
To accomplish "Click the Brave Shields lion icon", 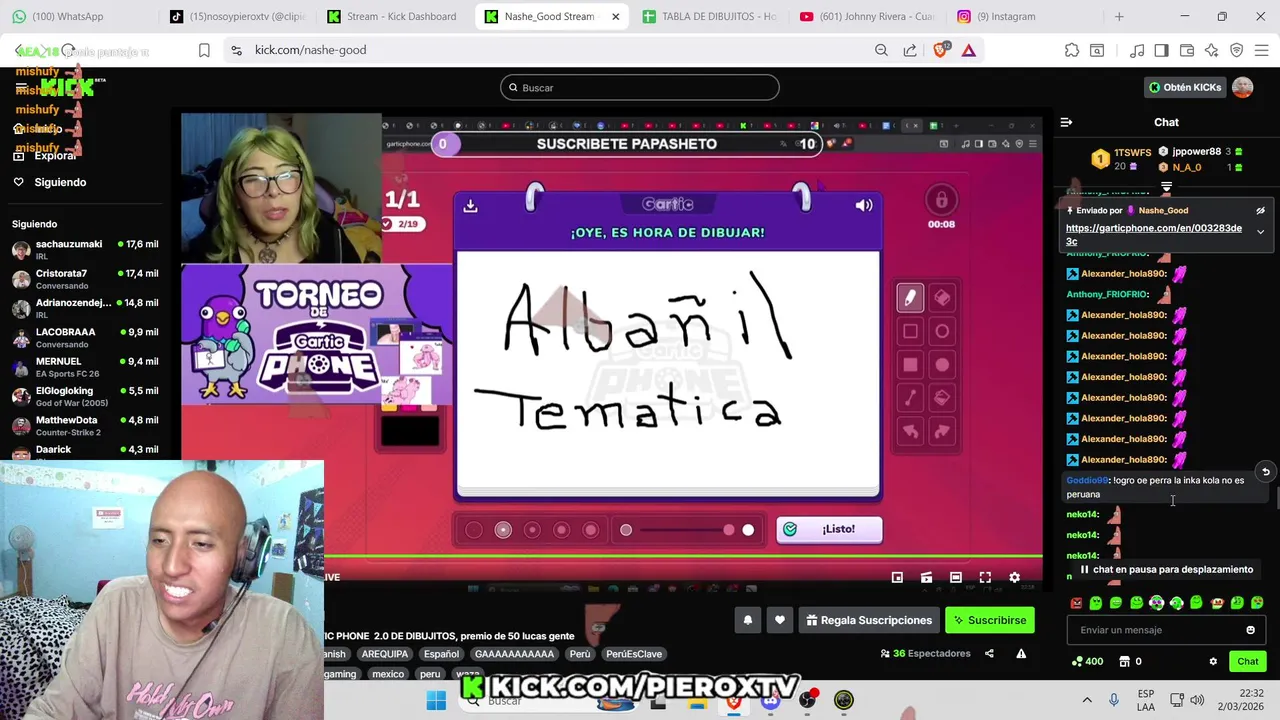I will click(941, 50).
